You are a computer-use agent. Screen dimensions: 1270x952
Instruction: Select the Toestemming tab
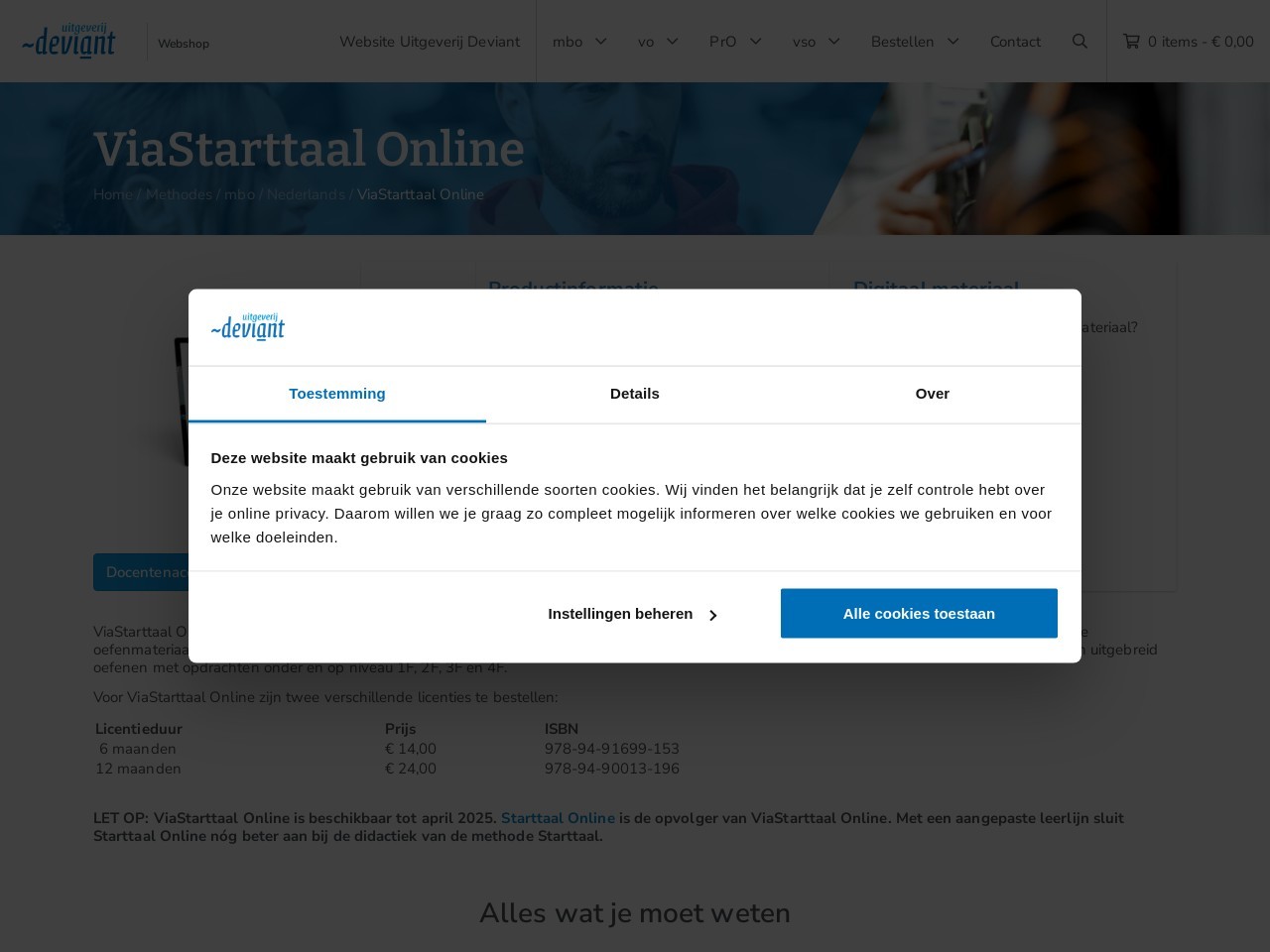[x=337, y=394]
